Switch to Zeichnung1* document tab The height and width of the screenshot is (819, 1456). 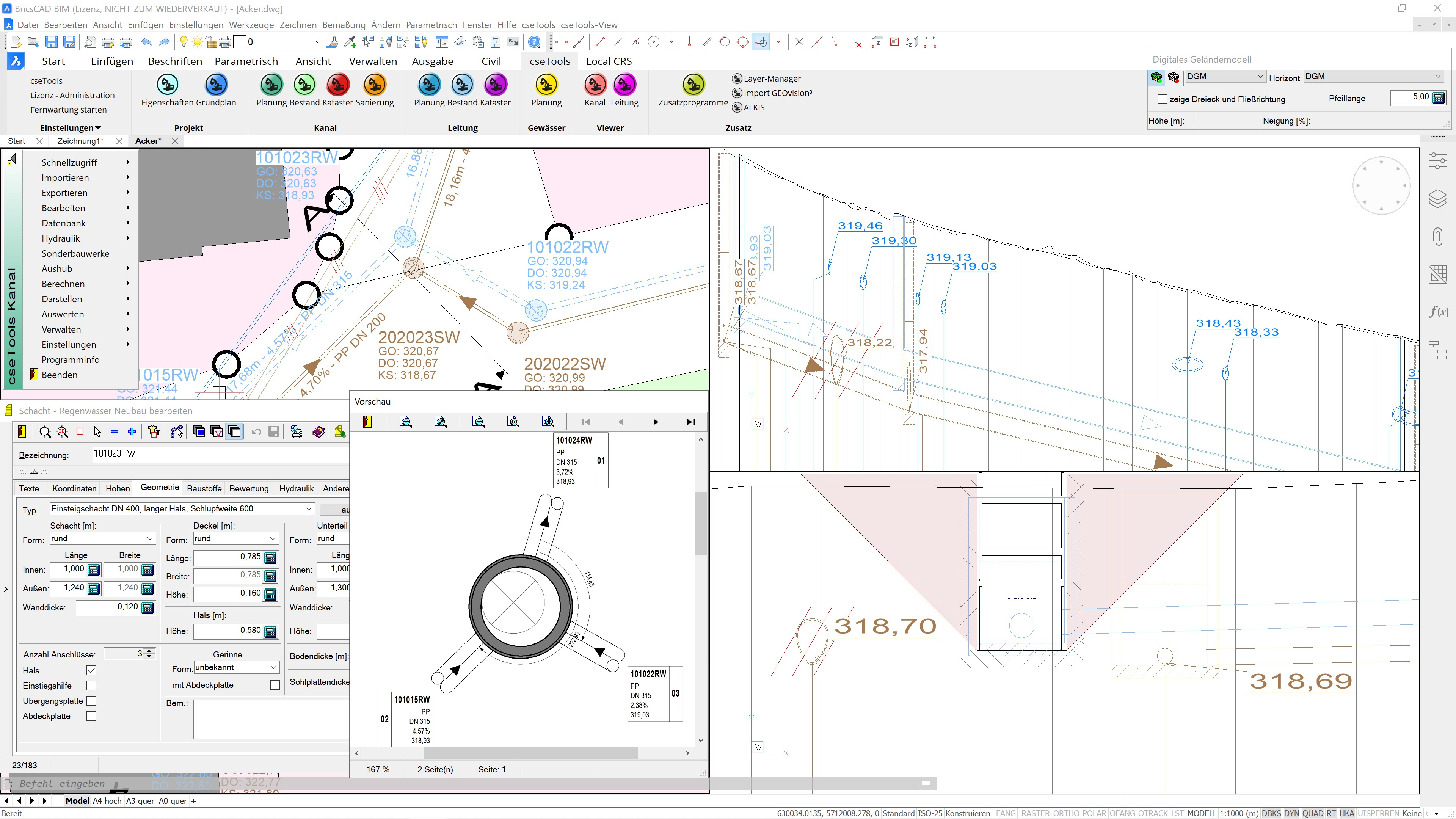80,141
